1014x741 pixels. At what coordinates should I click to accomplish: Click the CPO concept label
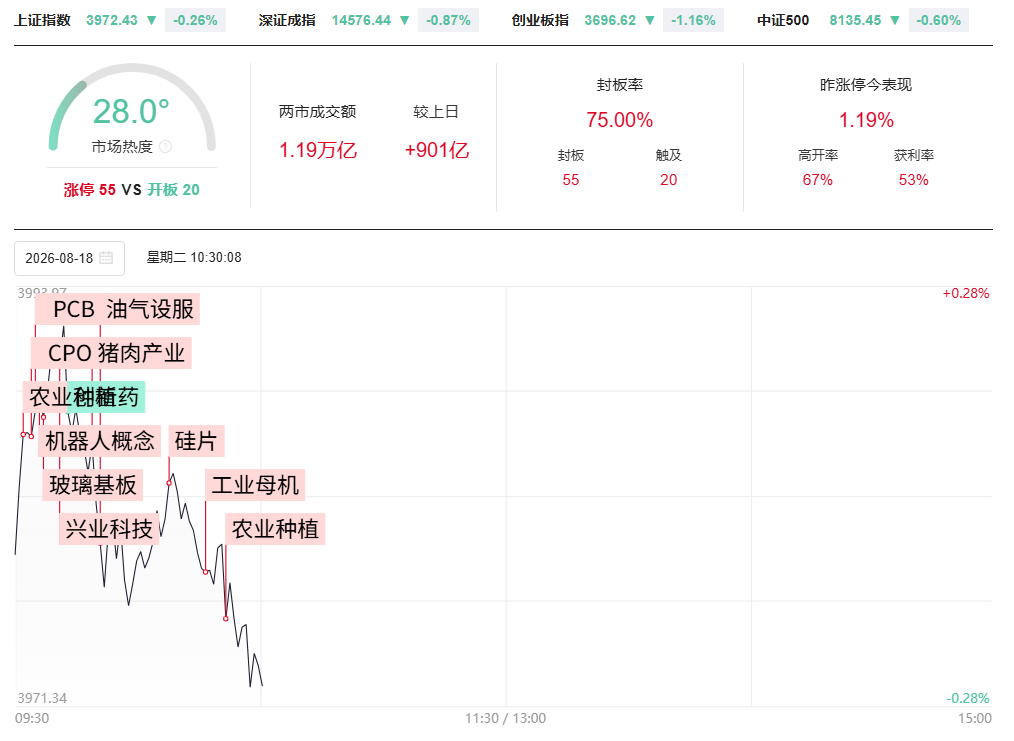69,353
